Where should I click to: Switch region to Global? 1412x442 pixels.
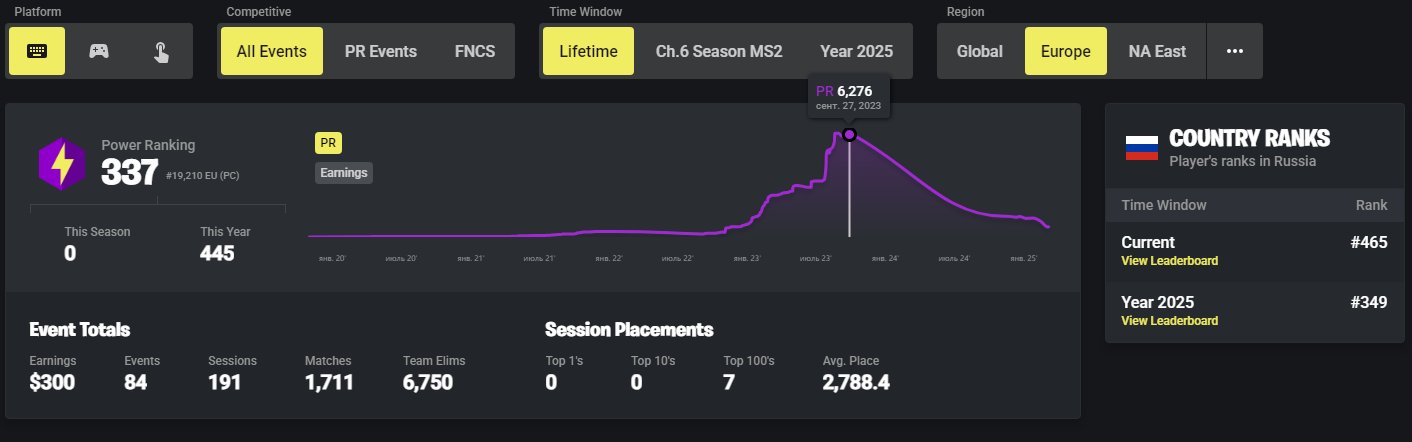[x=980, y=51]
